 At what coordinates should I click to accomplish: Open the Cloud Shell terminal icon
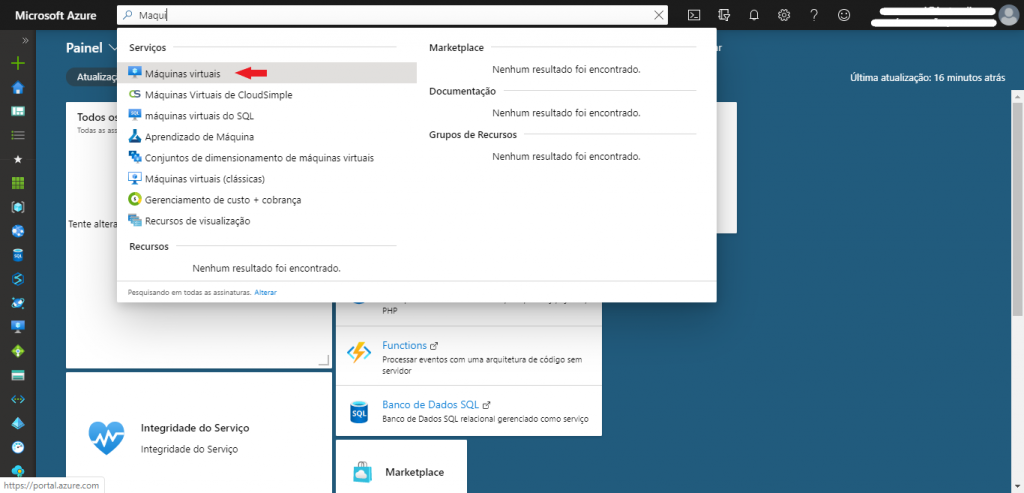[x=693, y=15]
